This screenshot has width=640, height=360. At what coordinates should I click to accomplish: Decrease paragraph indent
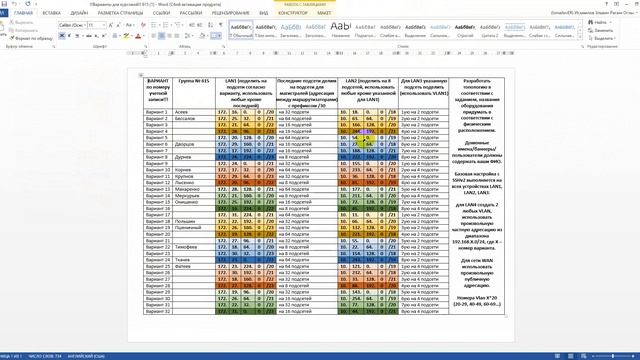(192, 25)
